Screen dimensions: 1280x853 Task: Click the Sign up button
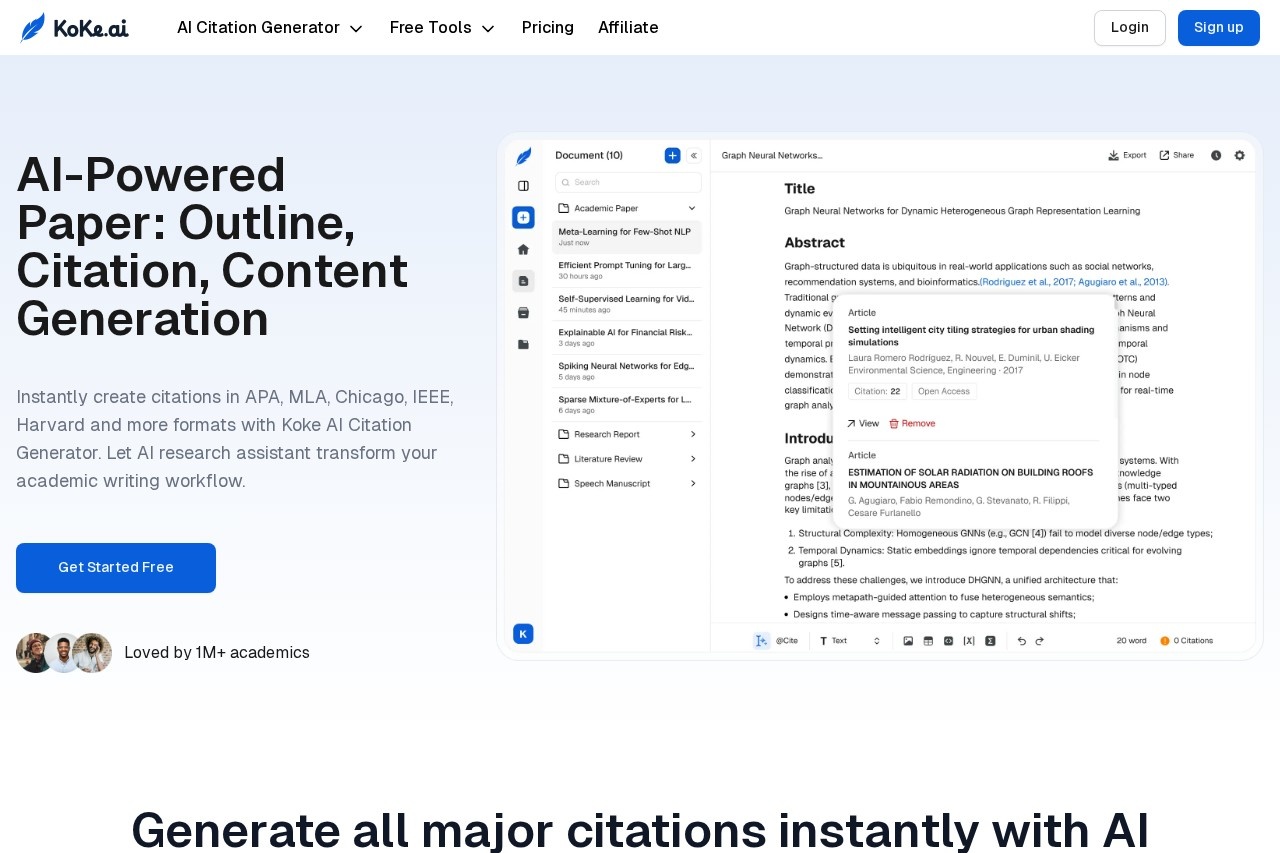coord(1218,28)
